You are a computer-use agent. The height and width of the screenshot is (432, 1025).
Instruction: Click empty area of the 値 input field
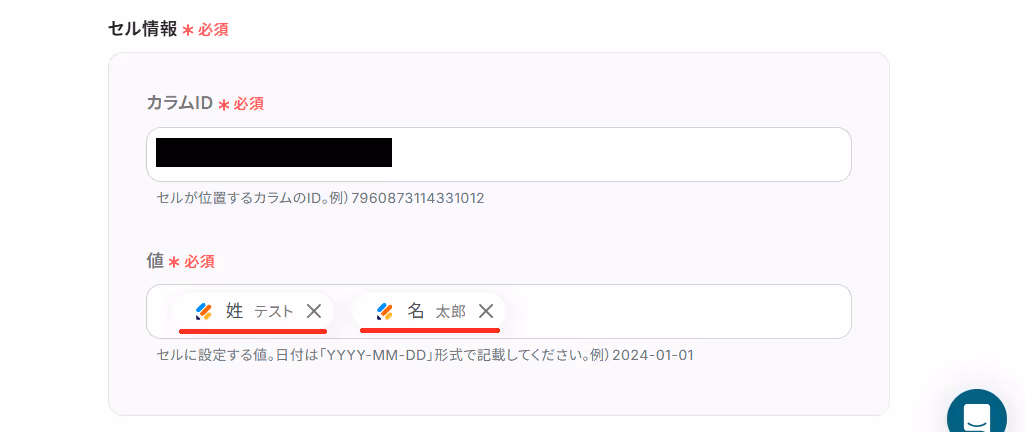[x=673, y=311]
